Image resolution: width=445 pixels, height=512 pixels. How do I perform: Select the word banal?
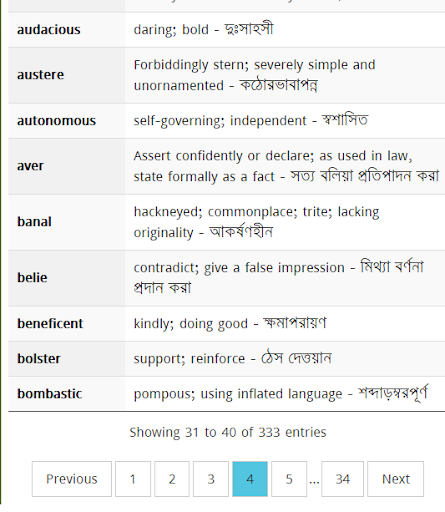34,222
